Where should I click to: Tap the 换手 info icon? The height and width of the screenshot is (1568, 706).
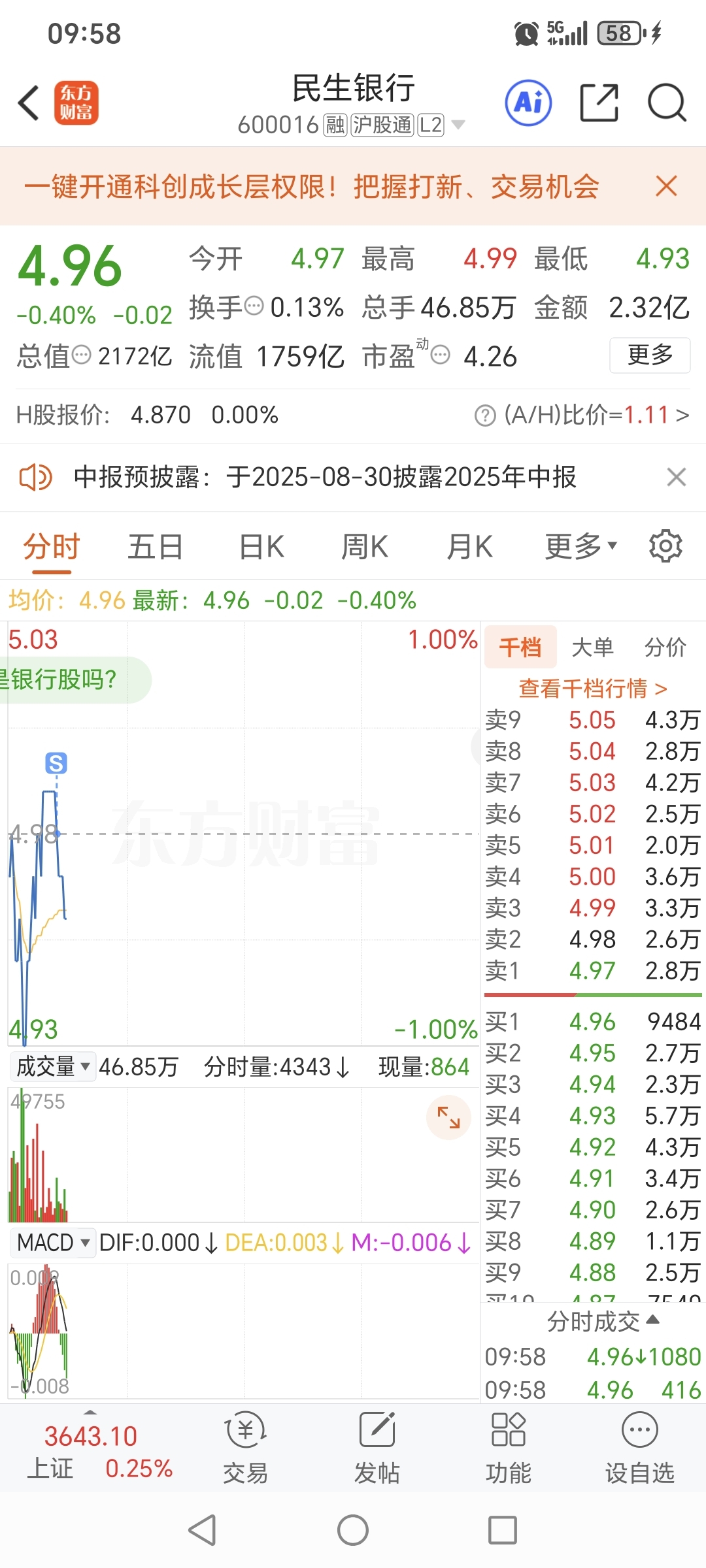[x=254, y=305]
